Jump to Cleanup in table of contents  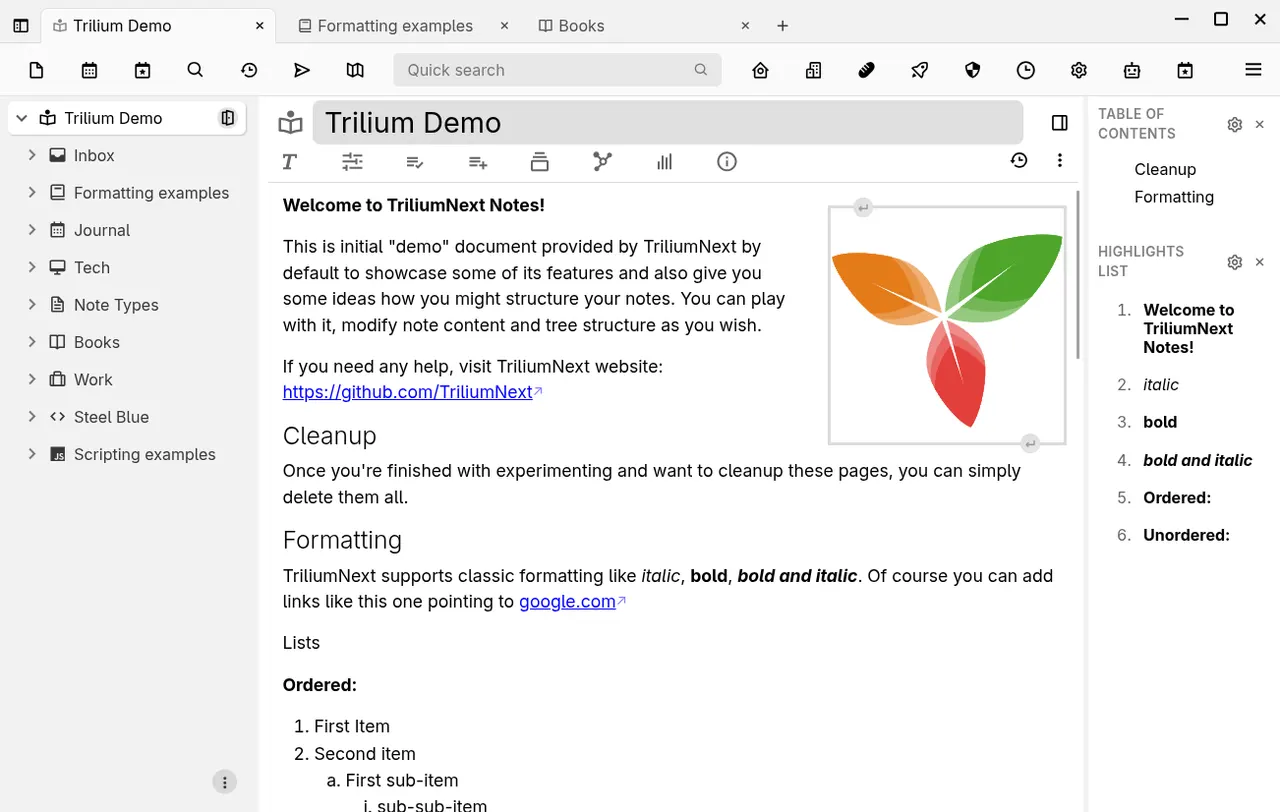pyautogui.click(x=1165, y=169)
